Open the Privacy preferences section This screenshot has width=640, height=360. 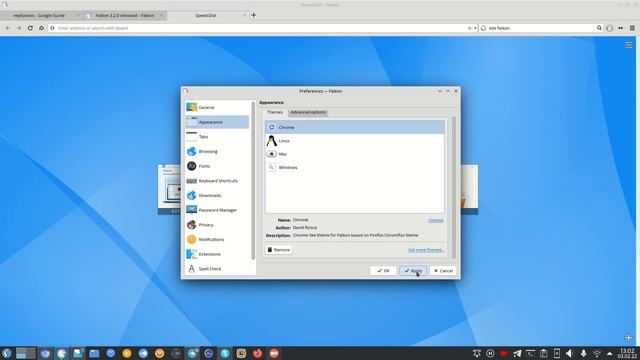(x=217, y=225)
